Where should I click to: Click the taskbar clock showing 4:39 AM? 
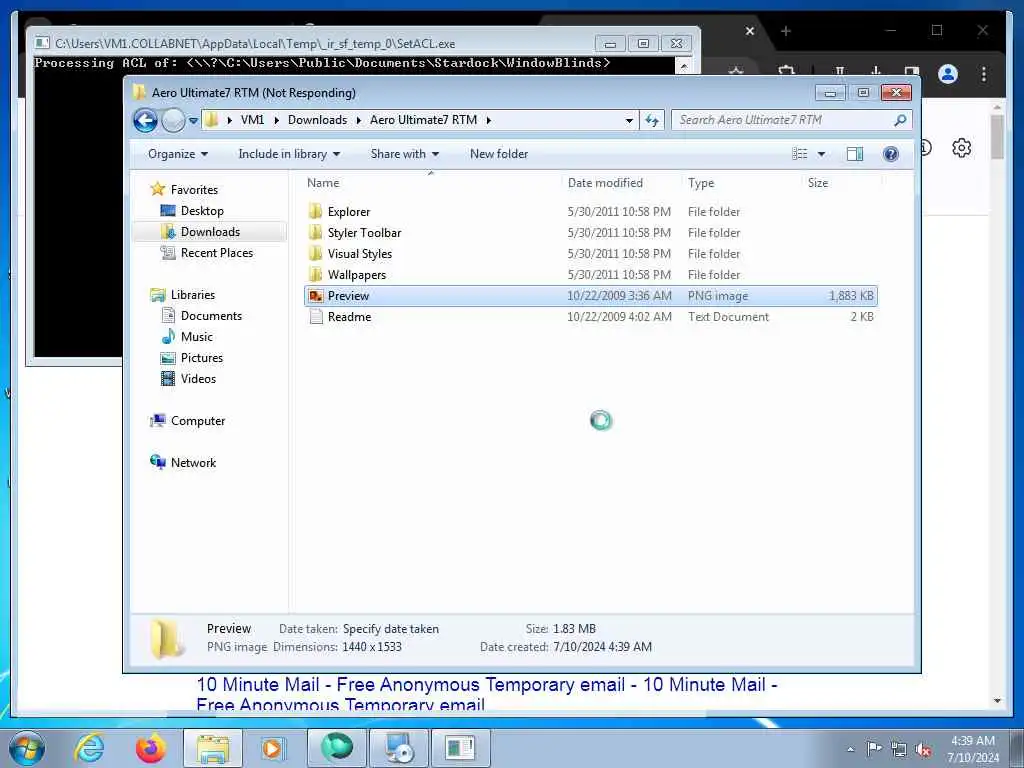click(x=973, y=749)
